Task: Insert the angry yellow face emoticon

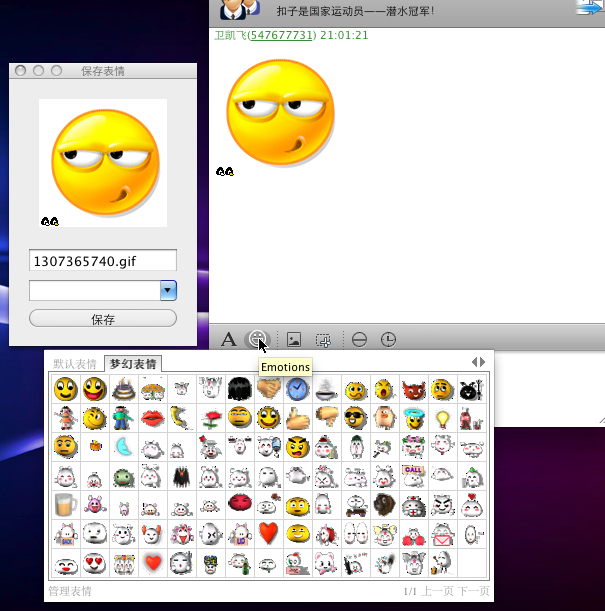Action: click(x=297, y=447)
